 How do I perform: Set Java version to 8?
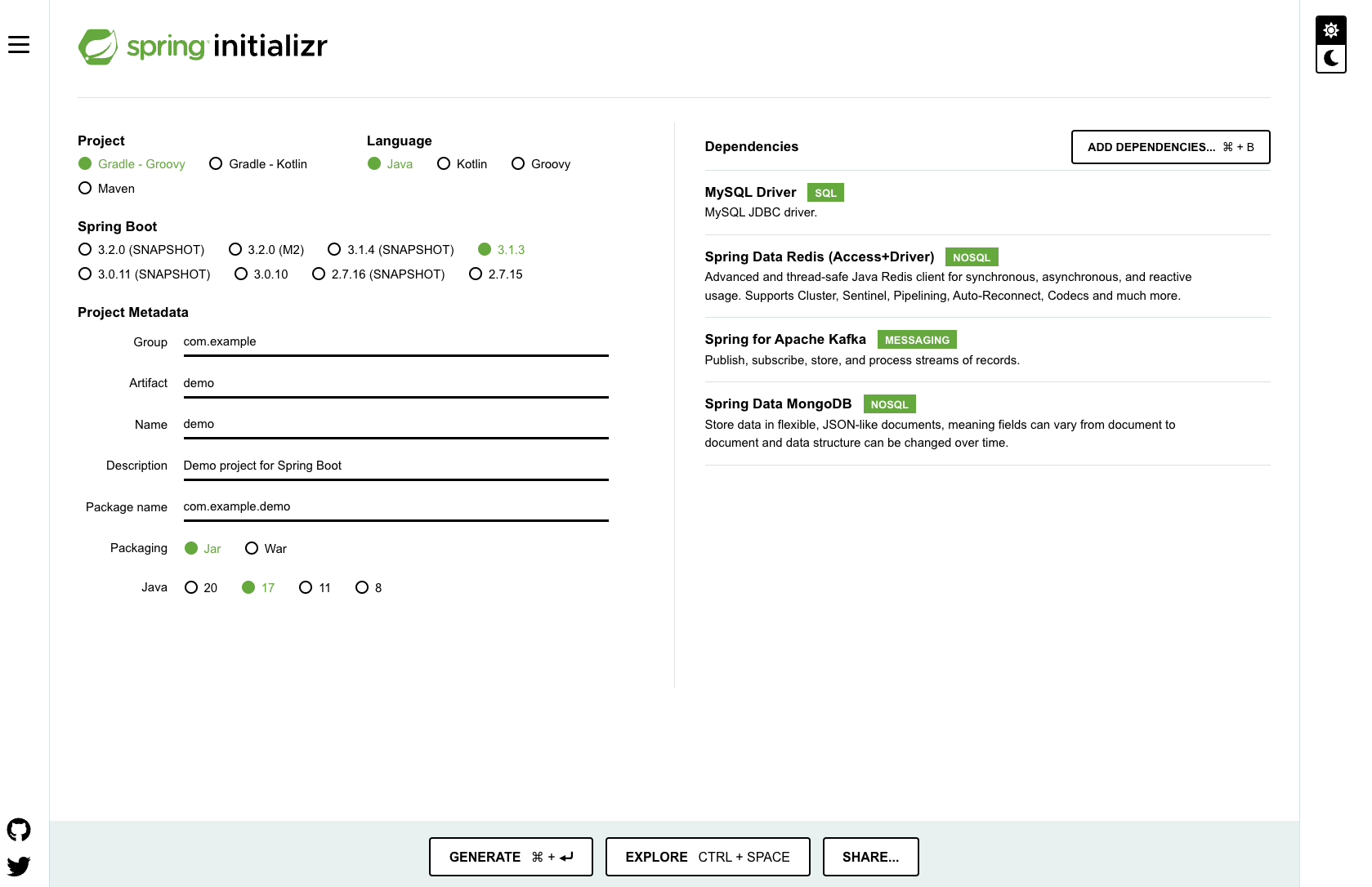coord(369,588)
